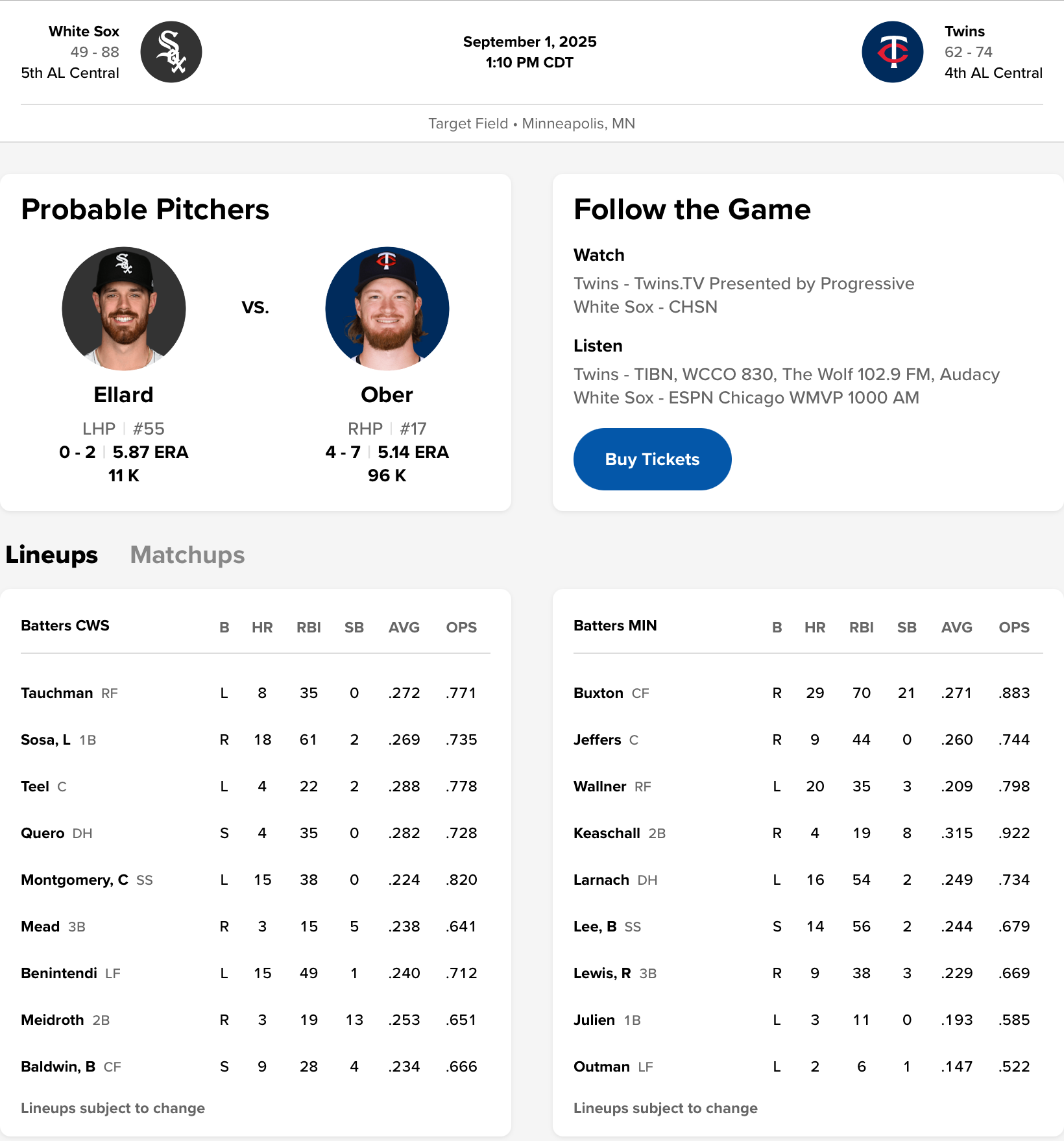The height and width of the screenshot is (1141, 1064).
Task: Click the White Sox team logo
Action: coord(171,52)
